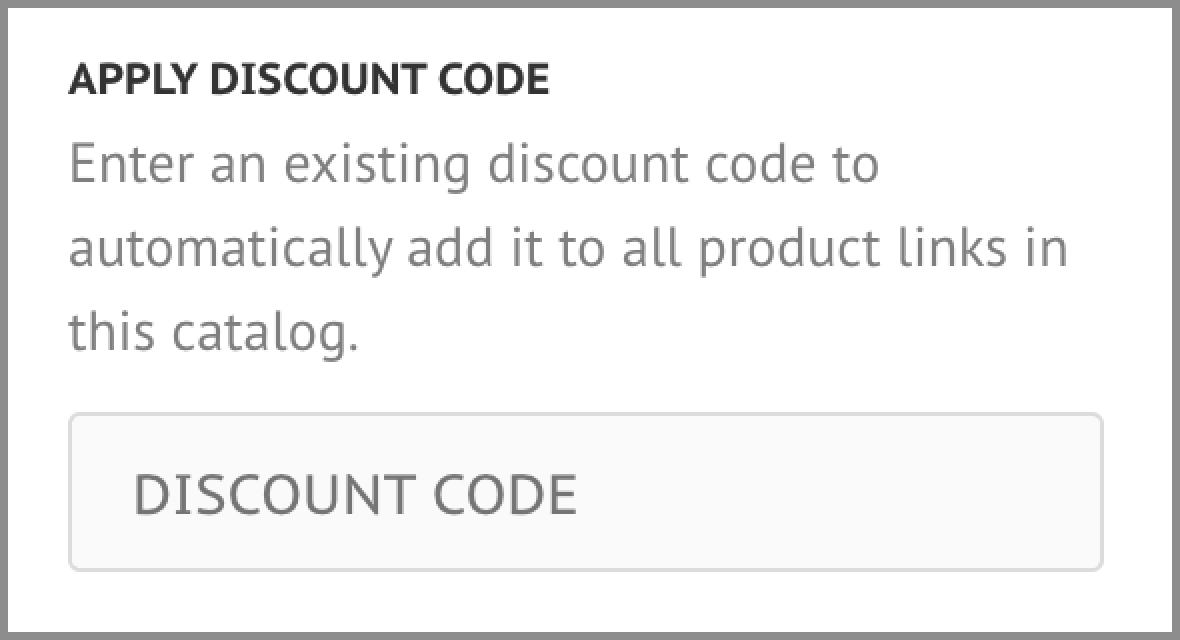Viewport: 1180px width, 640px height.
Task: Click the APPLY DISCOUNT CODE heading
Action: 309,81
